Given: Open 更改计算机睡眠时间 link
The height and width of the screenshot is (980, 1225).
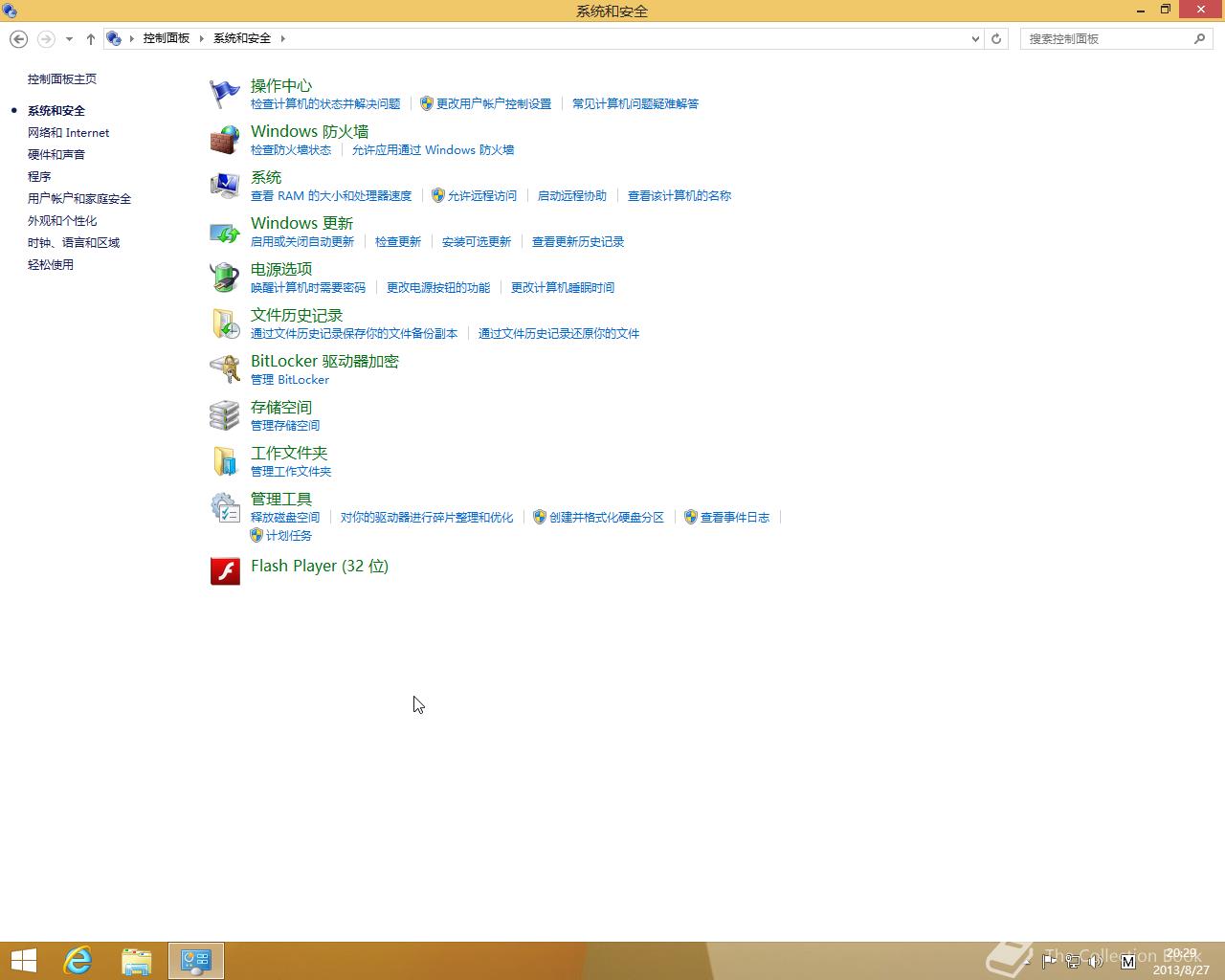Looking at the screenshot, I should [563, 288].
